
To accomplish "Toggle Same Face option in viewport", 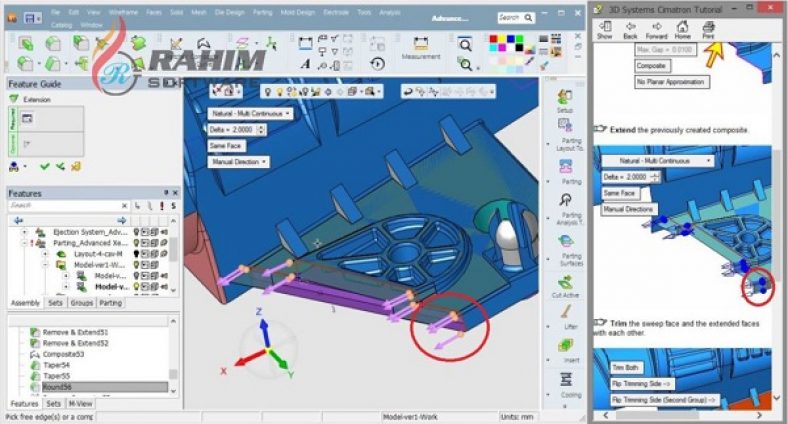I will pyautogui.click(x=226, y=146).
